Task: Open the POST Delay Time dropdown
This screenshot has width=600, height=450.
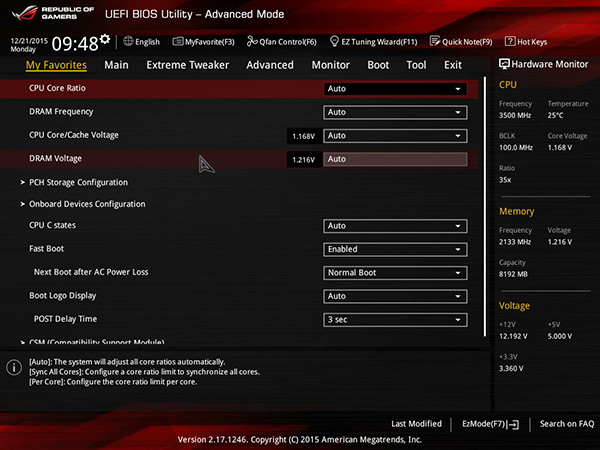Action: point(395,320)
